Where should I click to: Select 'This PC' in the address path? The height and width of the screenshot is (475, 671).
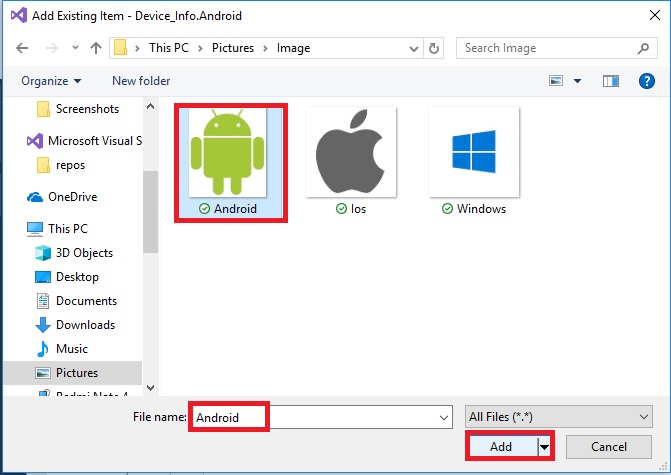click(169, 48)
